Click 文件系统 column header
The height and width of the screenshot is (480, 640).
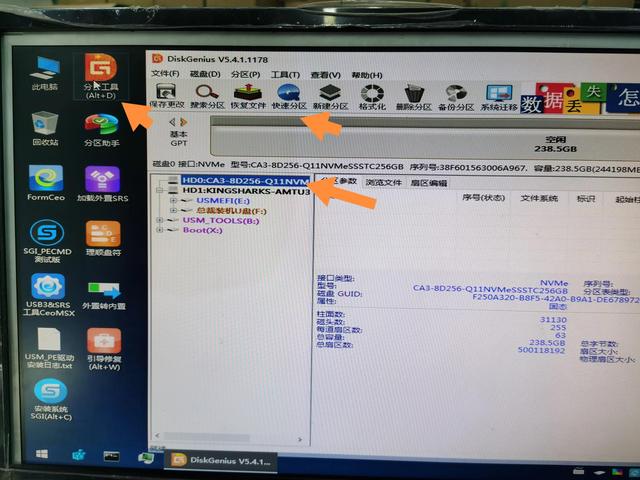point(539,198)
